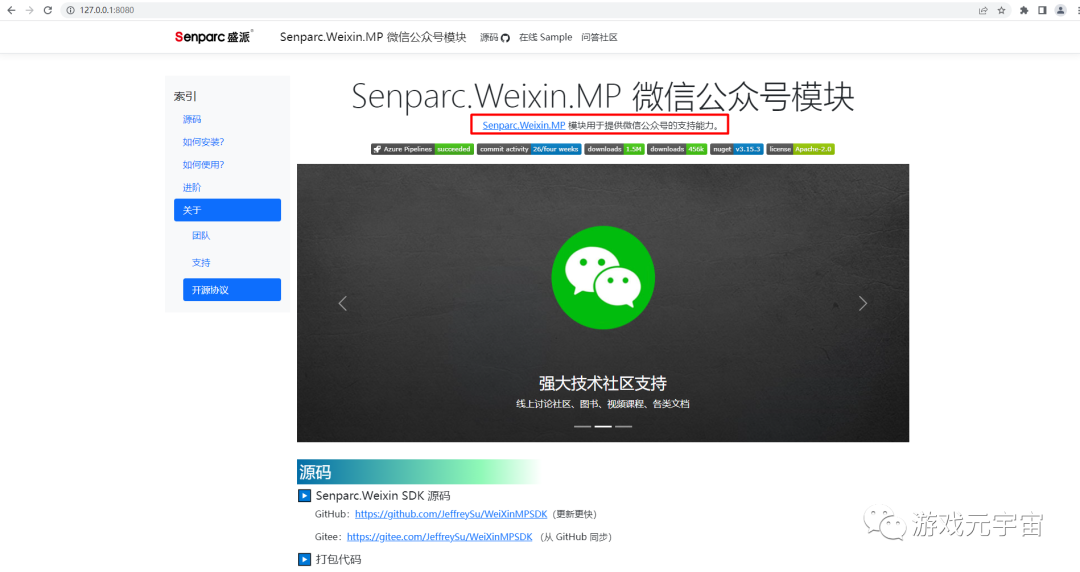Screen dimensions: 1080x572
Task: Click the downloads 1.5M badge
Action: point(614,149)
